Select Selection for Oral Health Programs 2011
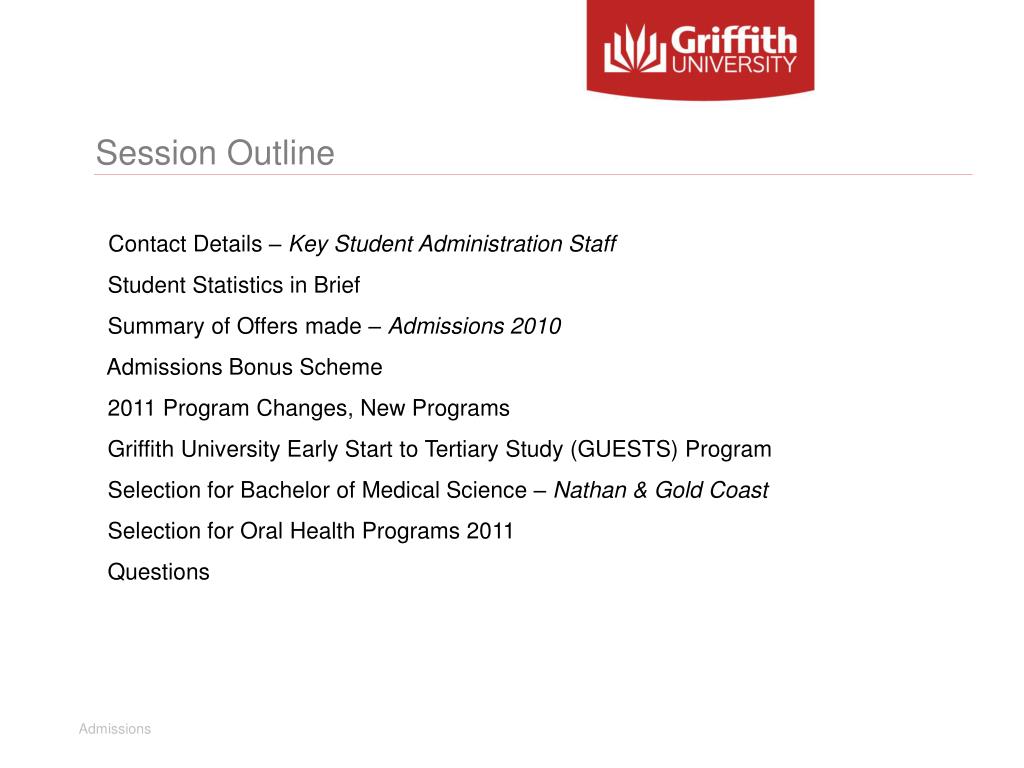Viewport: 1024px width, 768px height. pyautogui.click(x=310, y=531)
